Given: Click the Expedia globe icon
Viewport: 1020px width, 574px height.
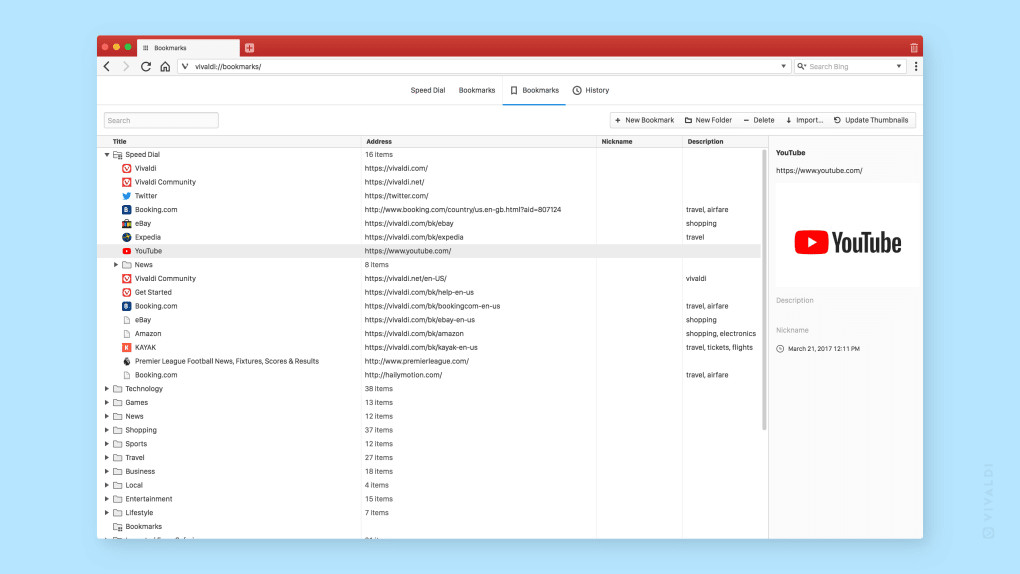Looking at the screenshot, I should point(127,237).
